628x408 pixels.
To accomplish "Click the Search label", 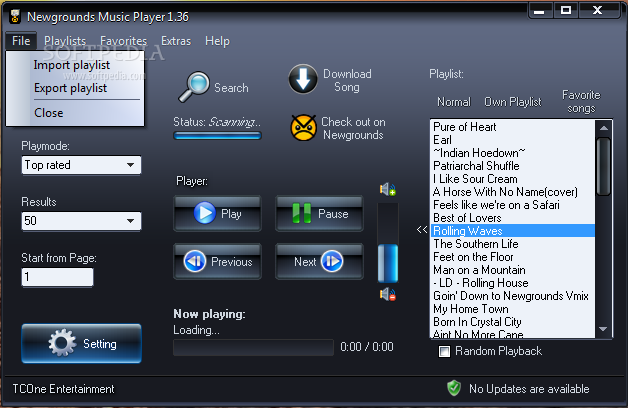I will coord(231,88).
